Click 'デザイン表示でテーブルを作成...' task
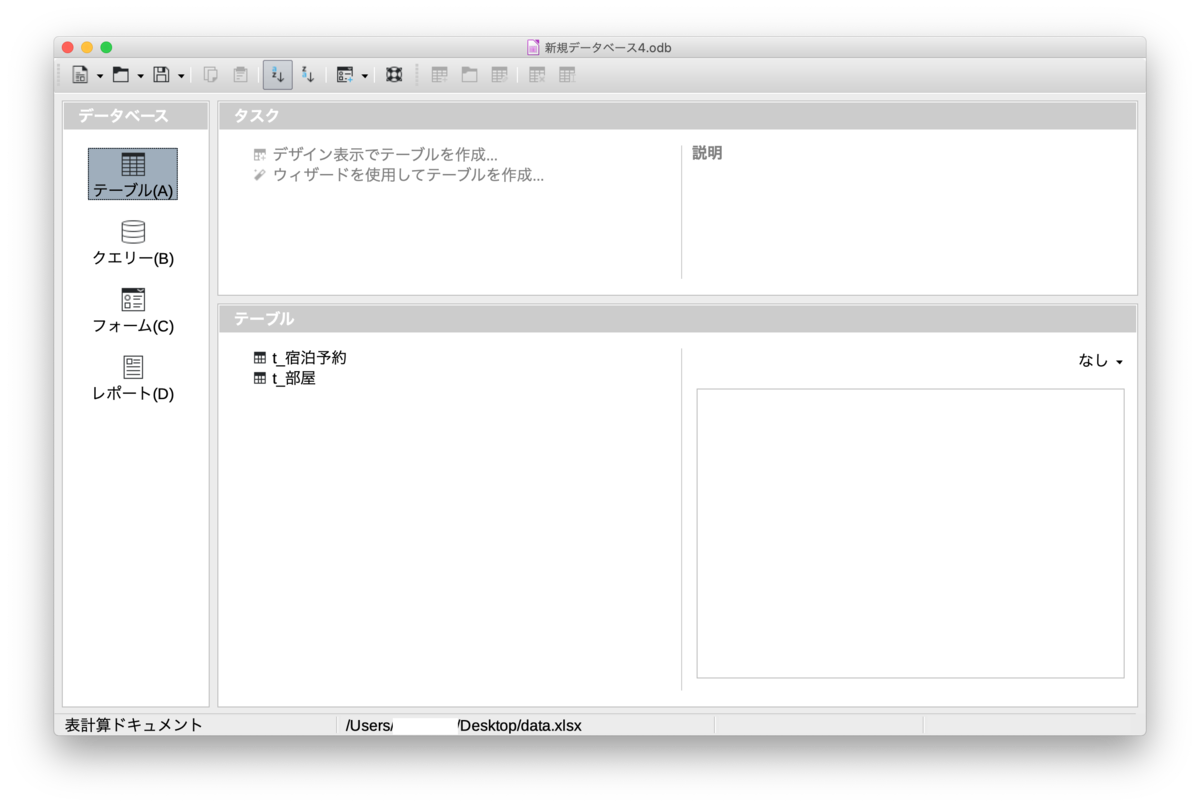The width and height of the screenshot is (1200, 807). coord(376,155)
